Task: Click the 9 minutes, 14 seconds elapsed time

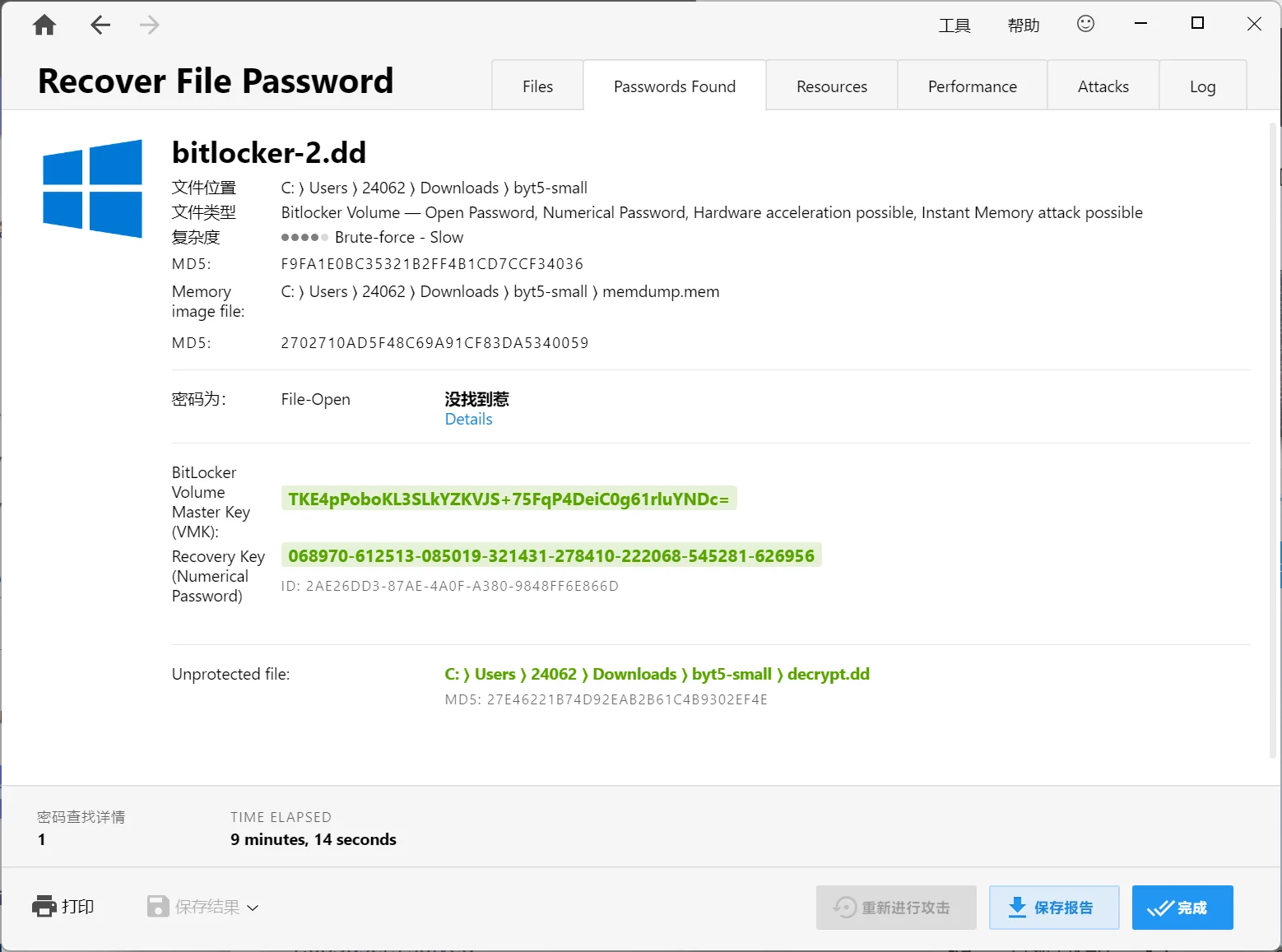Action: tap(314, 839)
